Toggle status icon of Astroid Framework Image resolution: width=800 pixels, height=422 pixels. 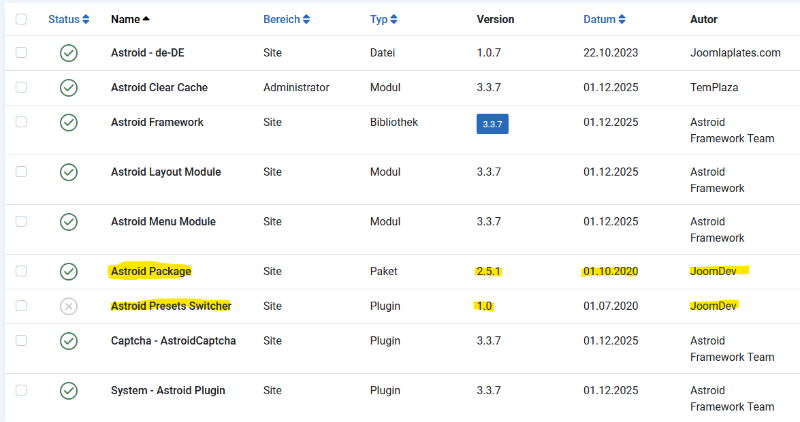[68, 122]
